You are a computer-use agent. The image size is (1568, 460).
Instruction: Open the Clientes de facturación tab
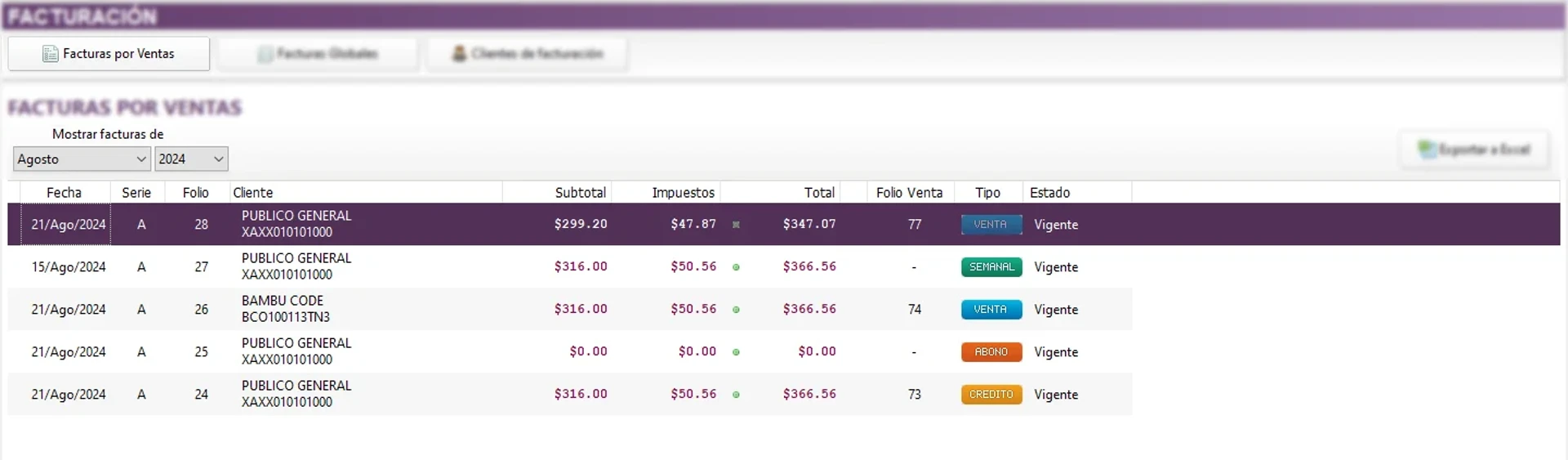(528, 54)
